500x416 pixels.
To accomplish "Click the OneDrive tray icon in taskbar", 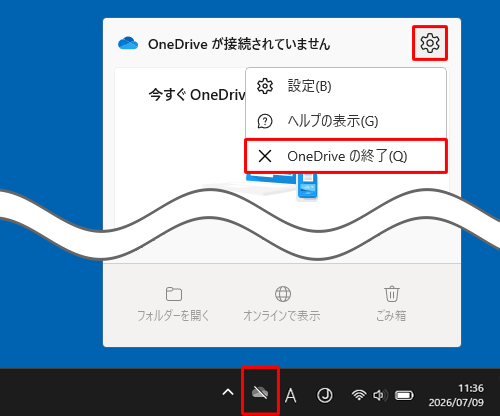I will [x=260, y=392].
